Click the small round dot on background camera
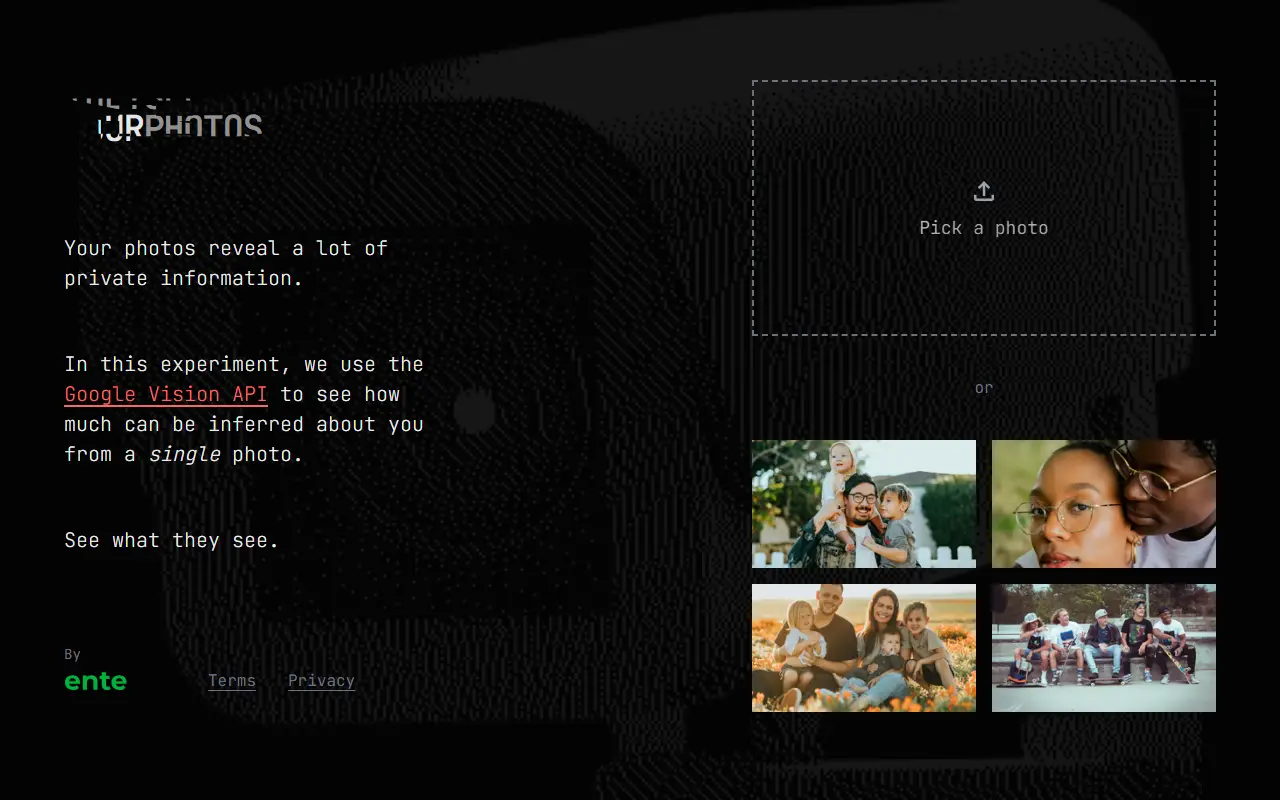 [x=474, y=412]
